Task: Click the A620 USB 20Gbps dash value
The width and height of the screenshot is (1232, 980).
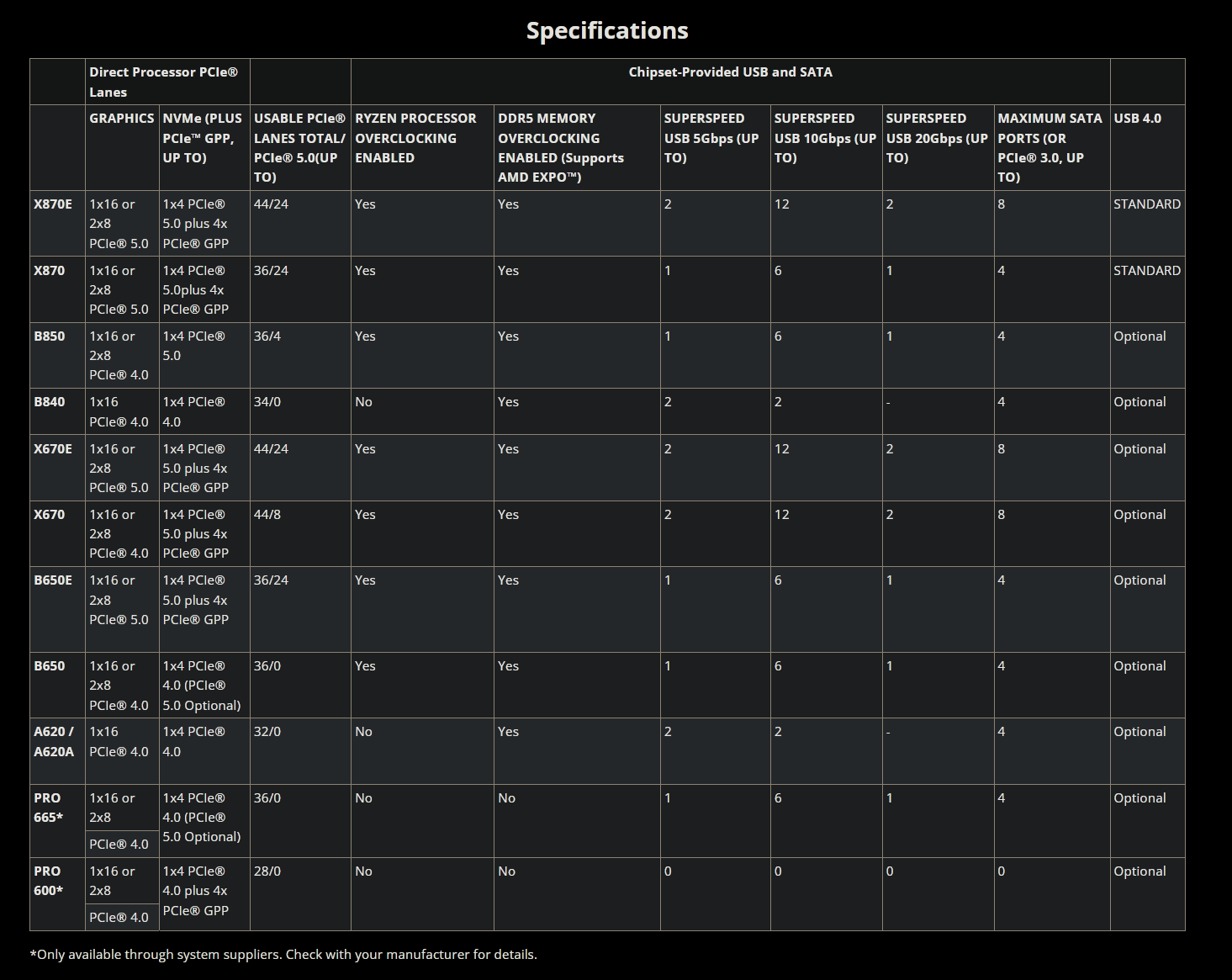Action: (x=888, y=733)
